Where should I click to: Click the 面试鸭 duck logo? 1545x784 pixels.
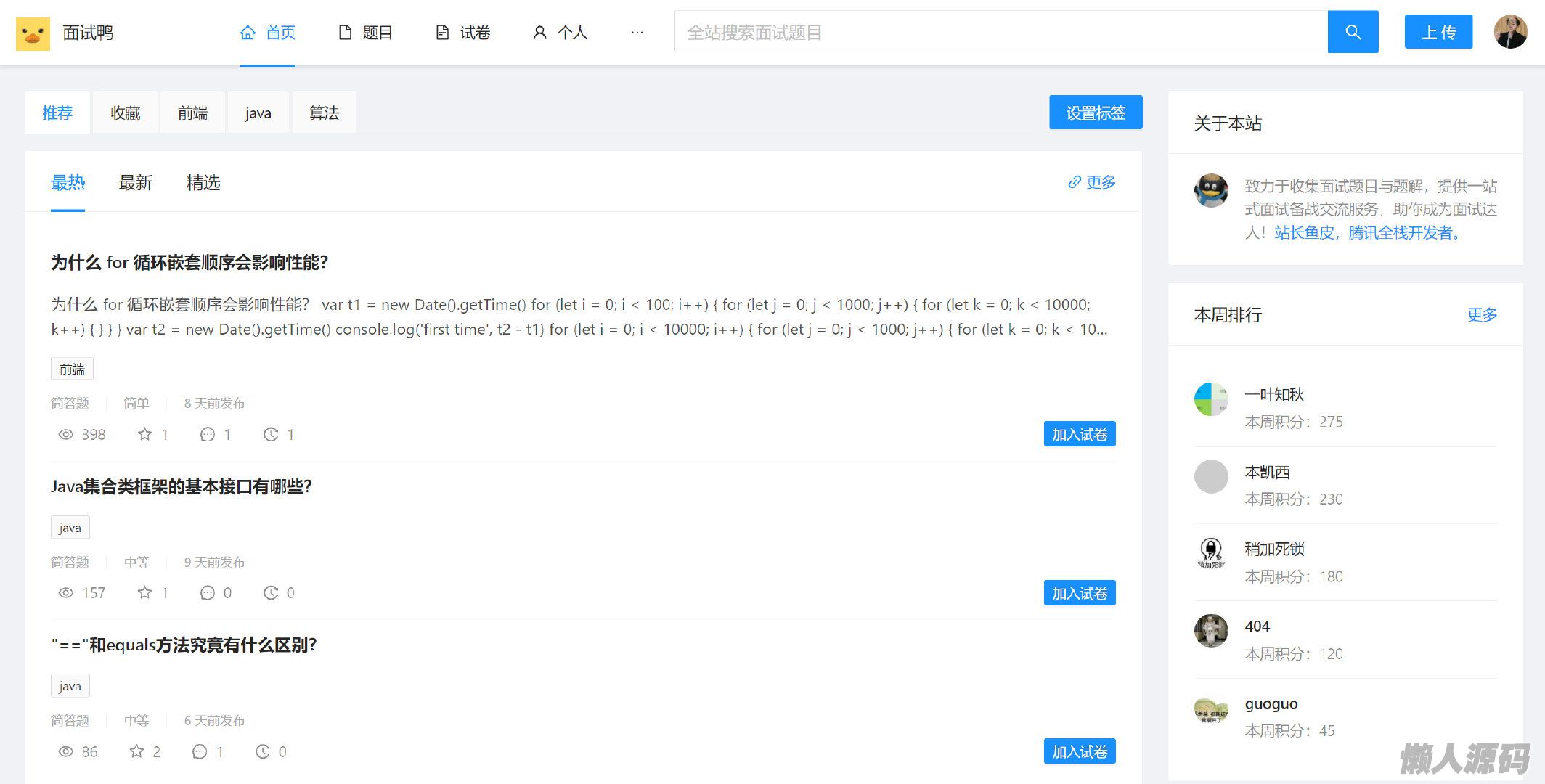[33, 33]
